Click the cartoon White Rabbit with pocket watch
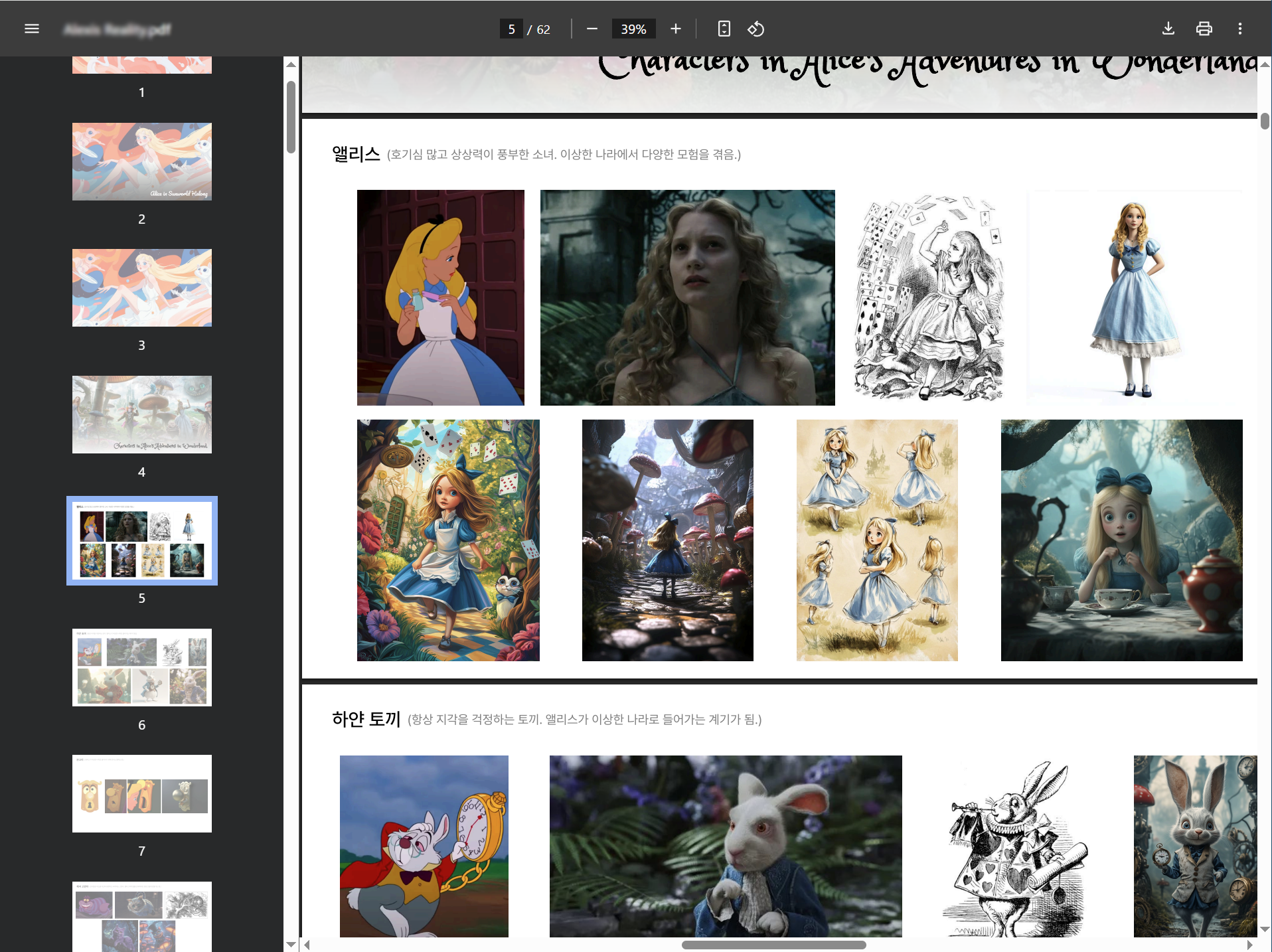 [424, 846]
